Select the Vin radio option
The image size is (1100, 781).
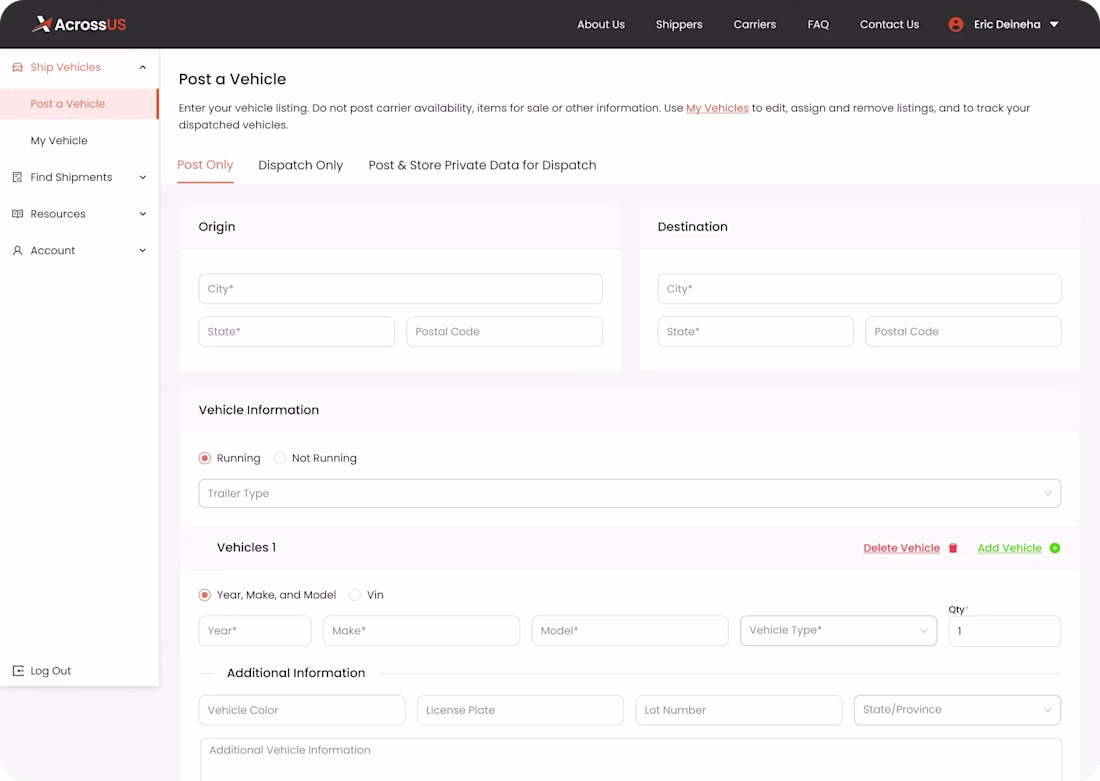pos(355,595)
